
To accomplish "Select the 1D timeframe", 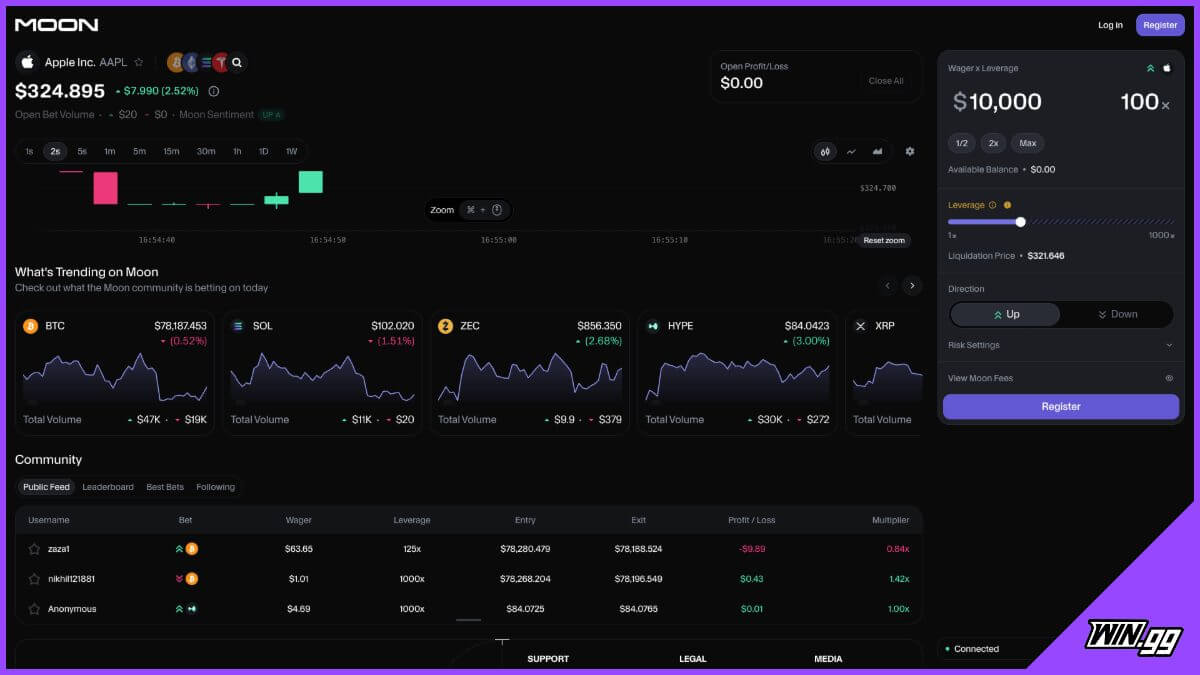I will point(264,152).
